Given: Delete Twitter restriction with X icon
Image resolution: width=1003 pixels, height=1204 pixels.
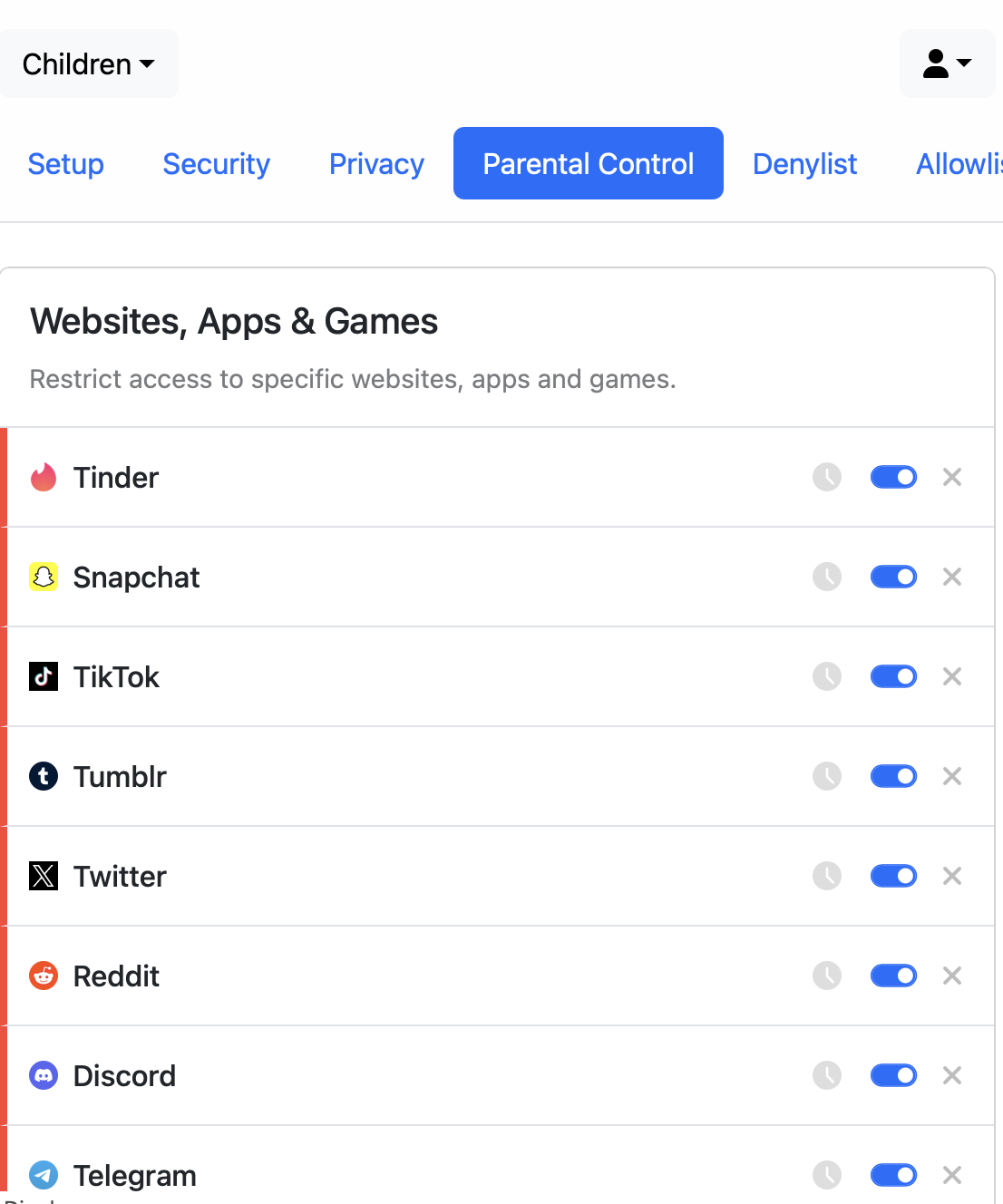Looking at the screenshot, I should (x=951, y=876).
